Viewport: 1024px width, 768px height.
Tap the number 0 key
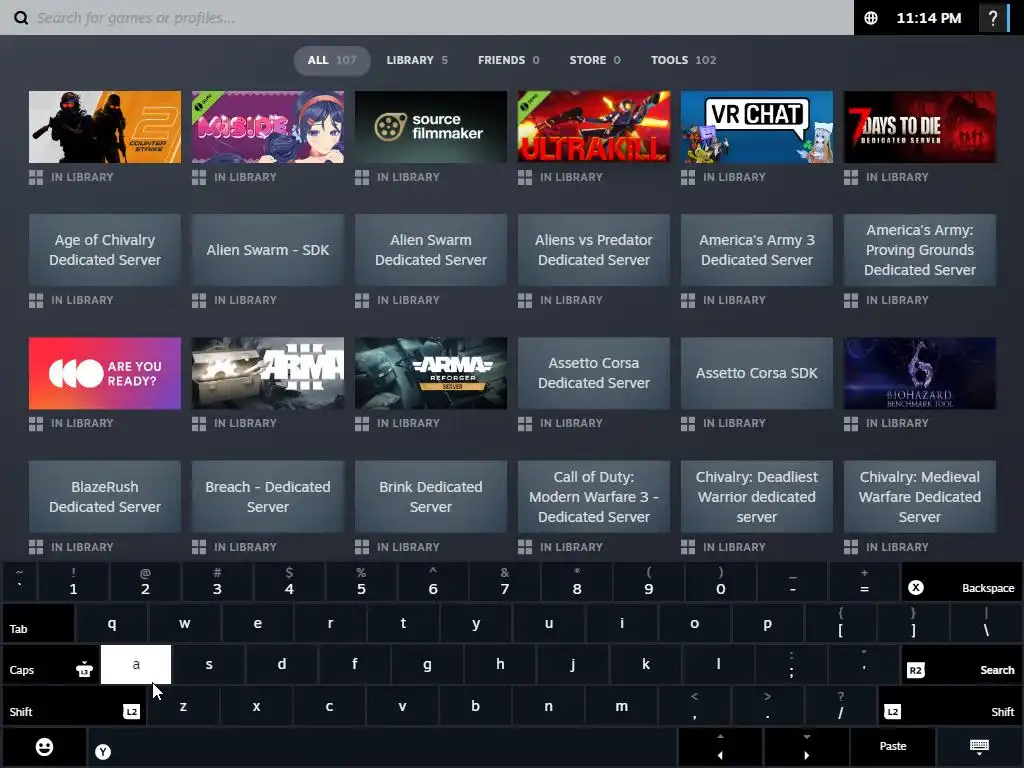(720, 581)
